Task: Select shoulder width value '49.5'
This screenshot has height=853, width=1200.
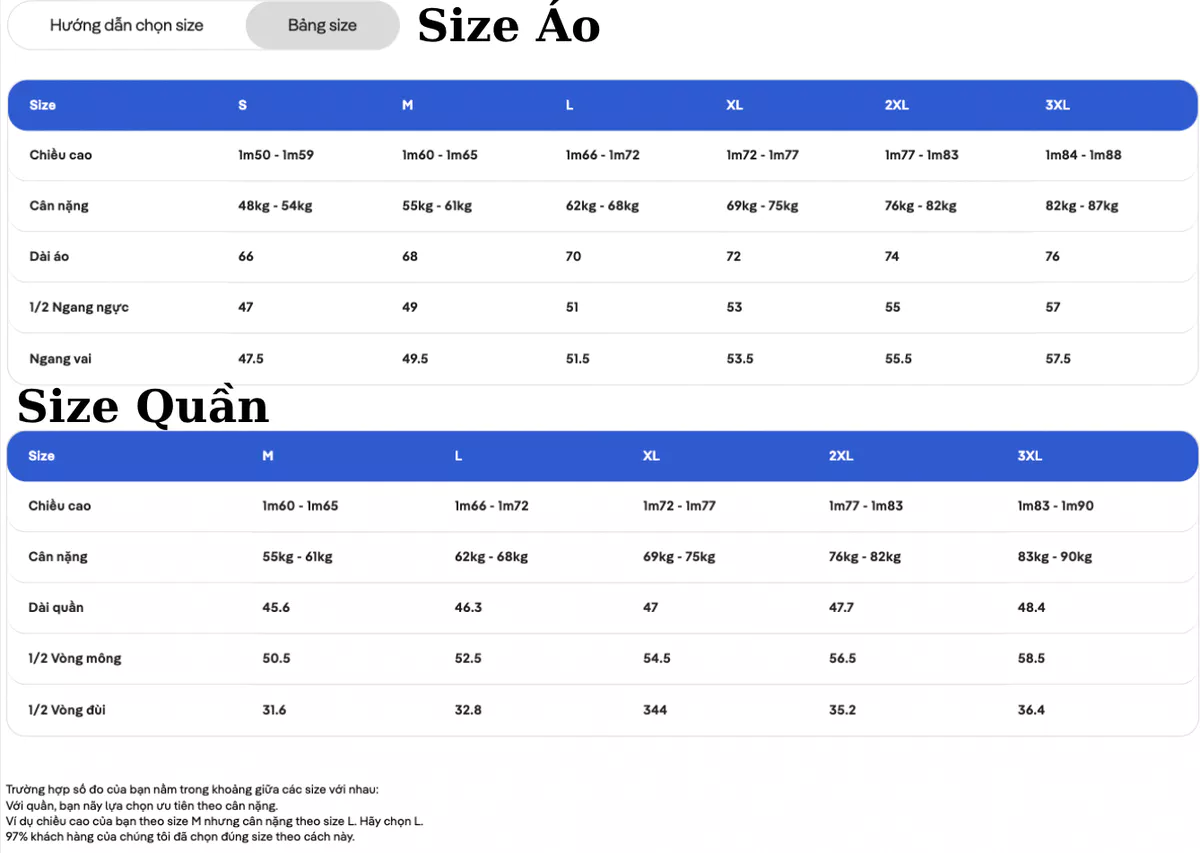Action: pos(415,358)
